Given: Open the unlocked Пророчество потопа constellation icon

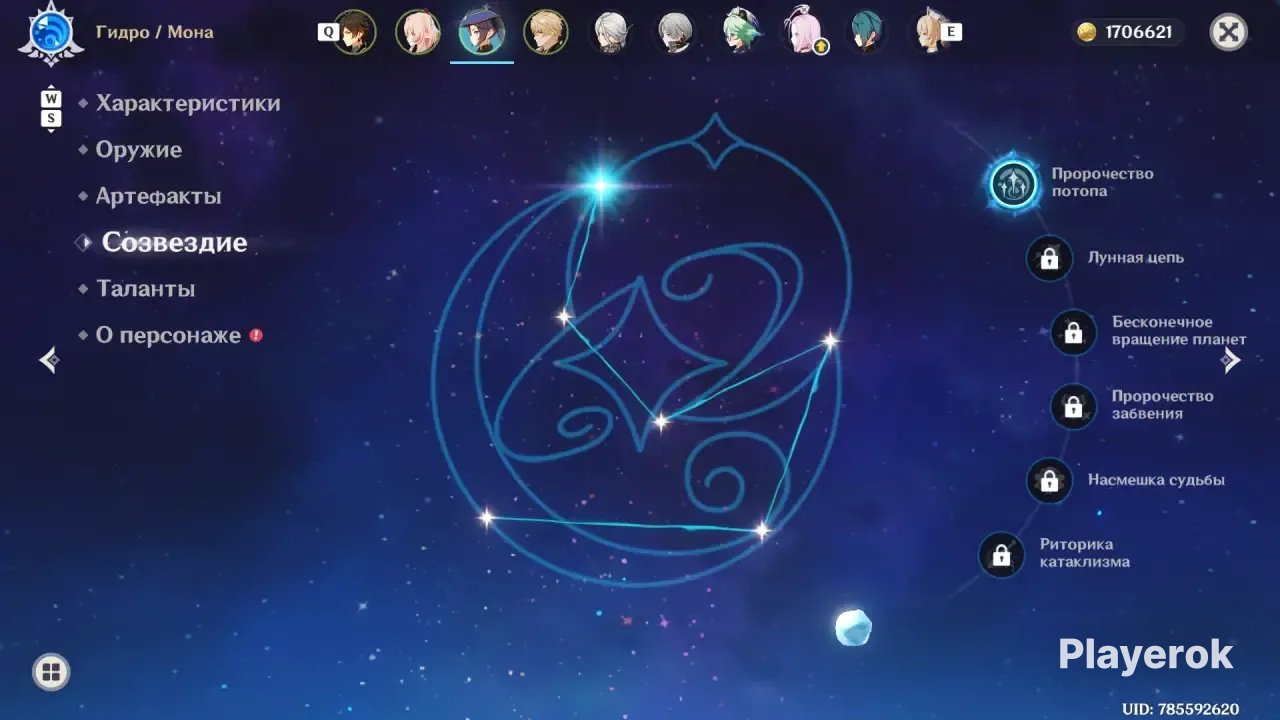Looking at the screenshot, I should pos(1015,183).
